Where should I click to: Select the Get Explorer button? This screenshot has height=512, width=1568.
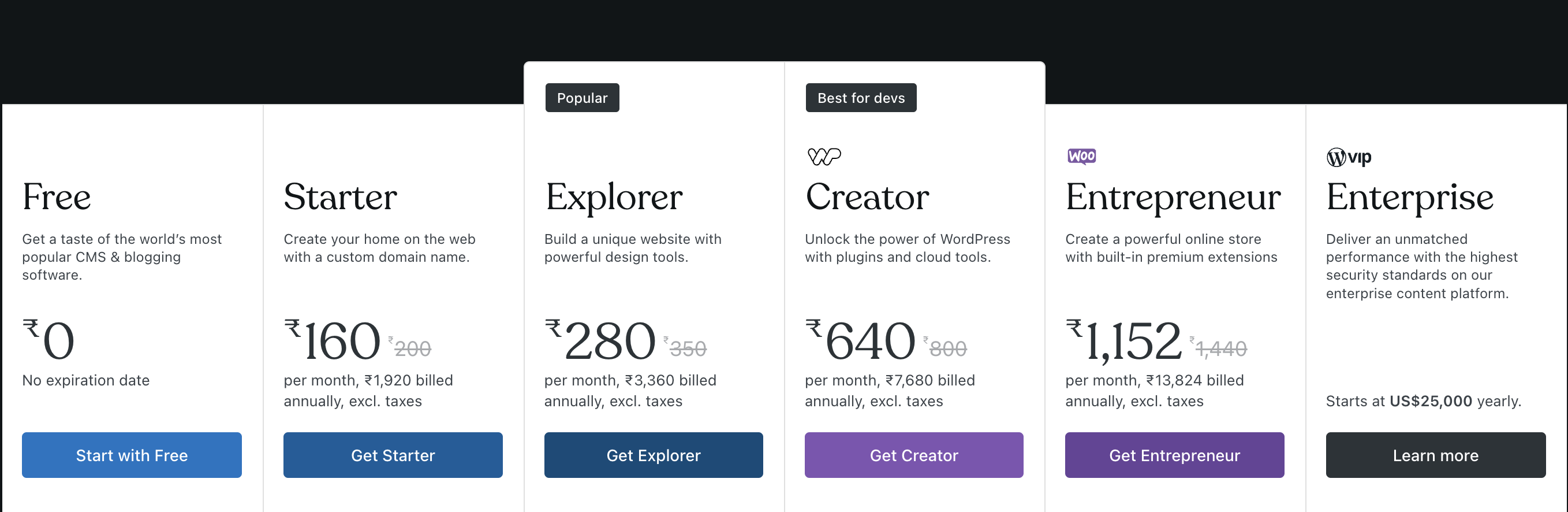click(653, 455)
